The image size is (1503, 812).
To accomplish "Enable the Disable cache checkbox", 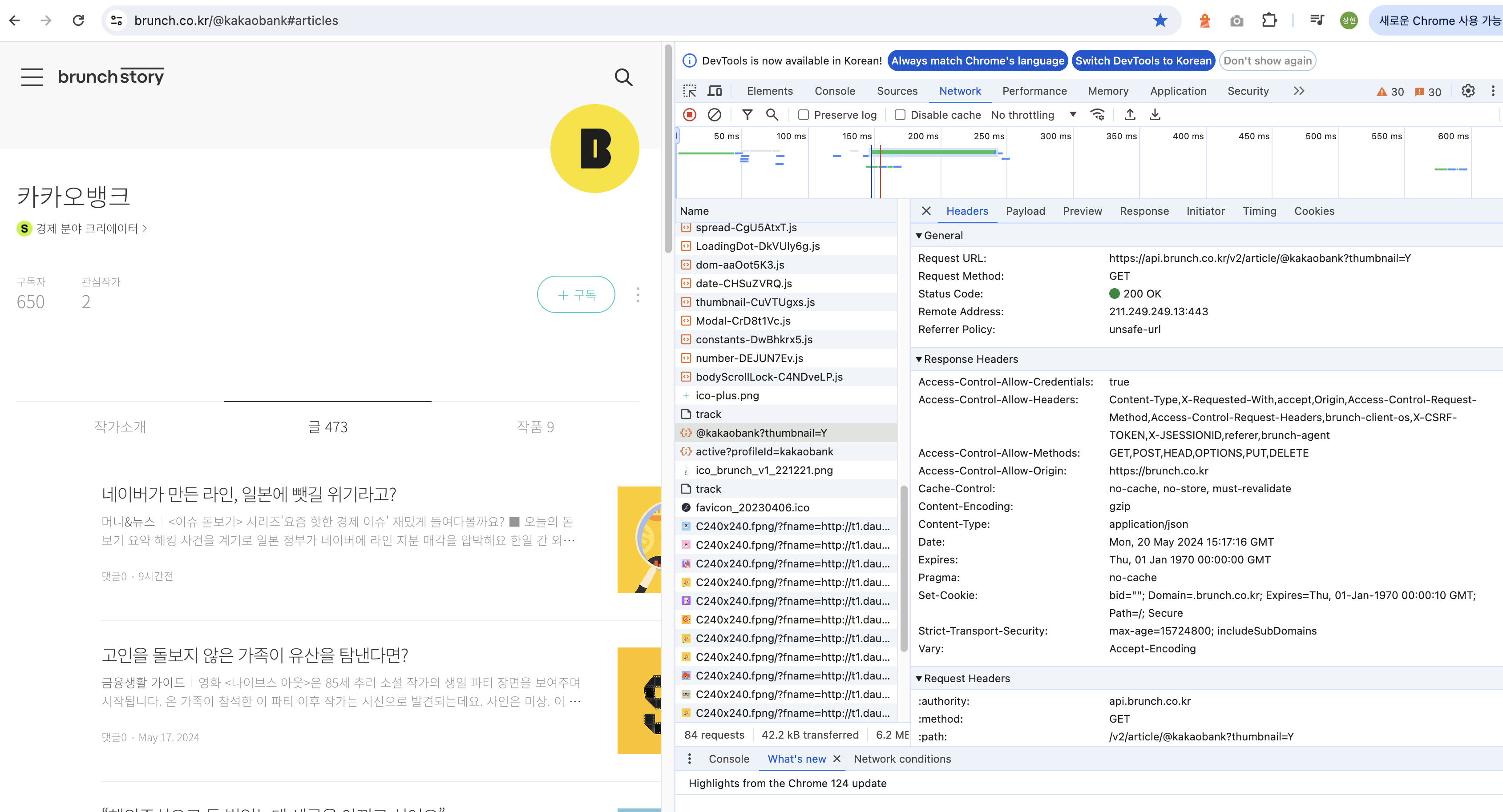I will tap(900, 115).
